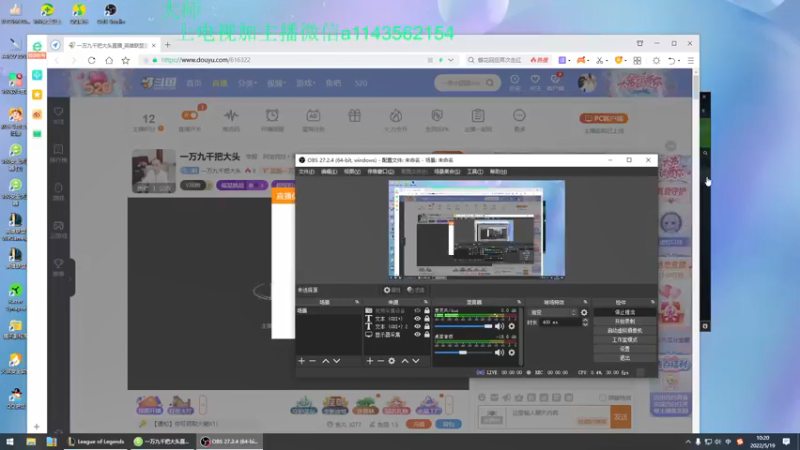The height and width of the screenshot is (450, 800).
Task: Toggle lock on first text GDI+ source
Action: tap(427, 318)
